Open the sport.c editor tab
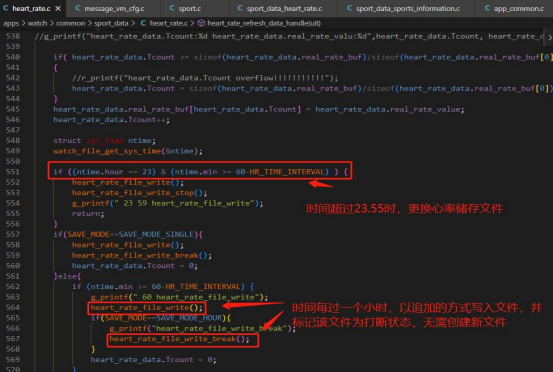 [x=190, y=8]
